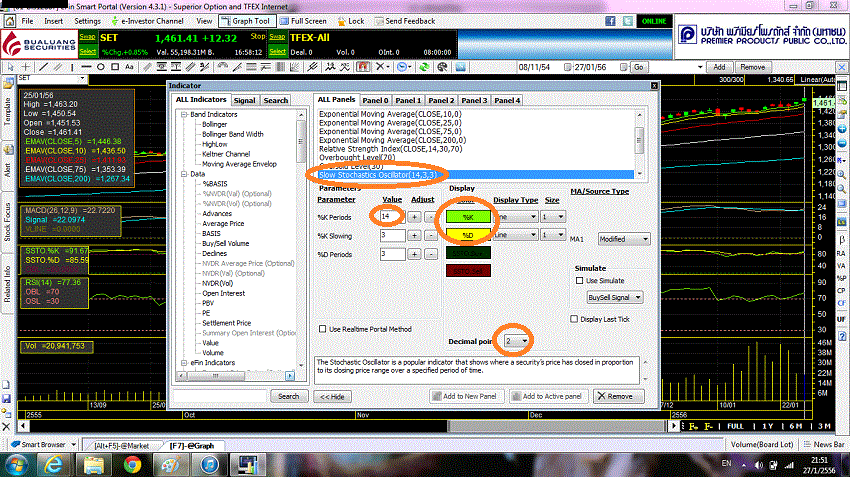The height and width of the screenshot is (477, 850).
Task: Select the rectangle drawing tool
Action: click(x=115, y=67)
